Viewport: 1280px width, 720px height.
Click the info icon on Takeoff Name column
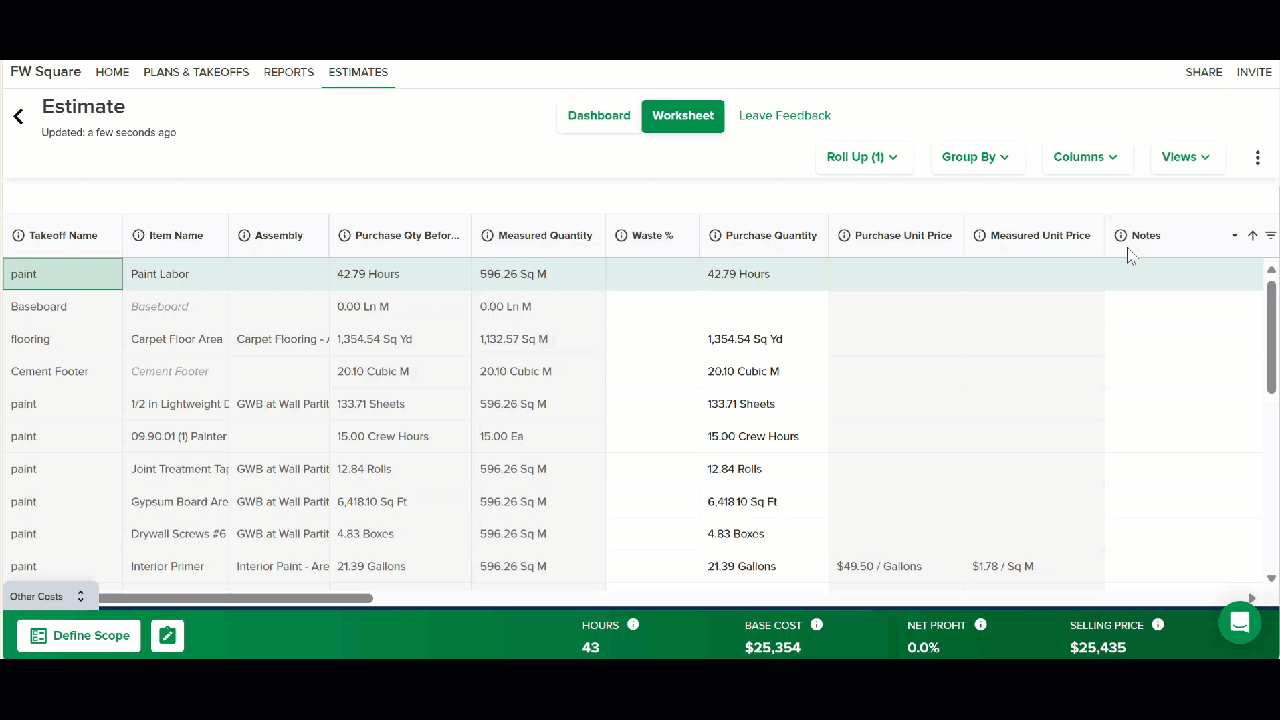pyautogui.click(x=18, y=236)
